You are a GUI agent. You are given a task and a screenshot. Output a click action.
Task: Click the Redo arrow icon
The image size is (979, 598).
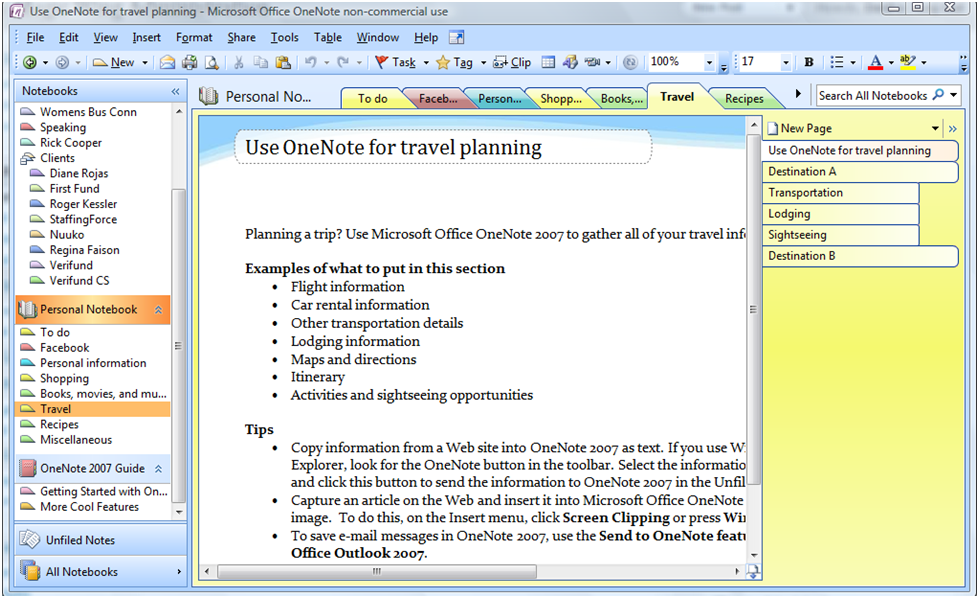[x=343, y=62]
